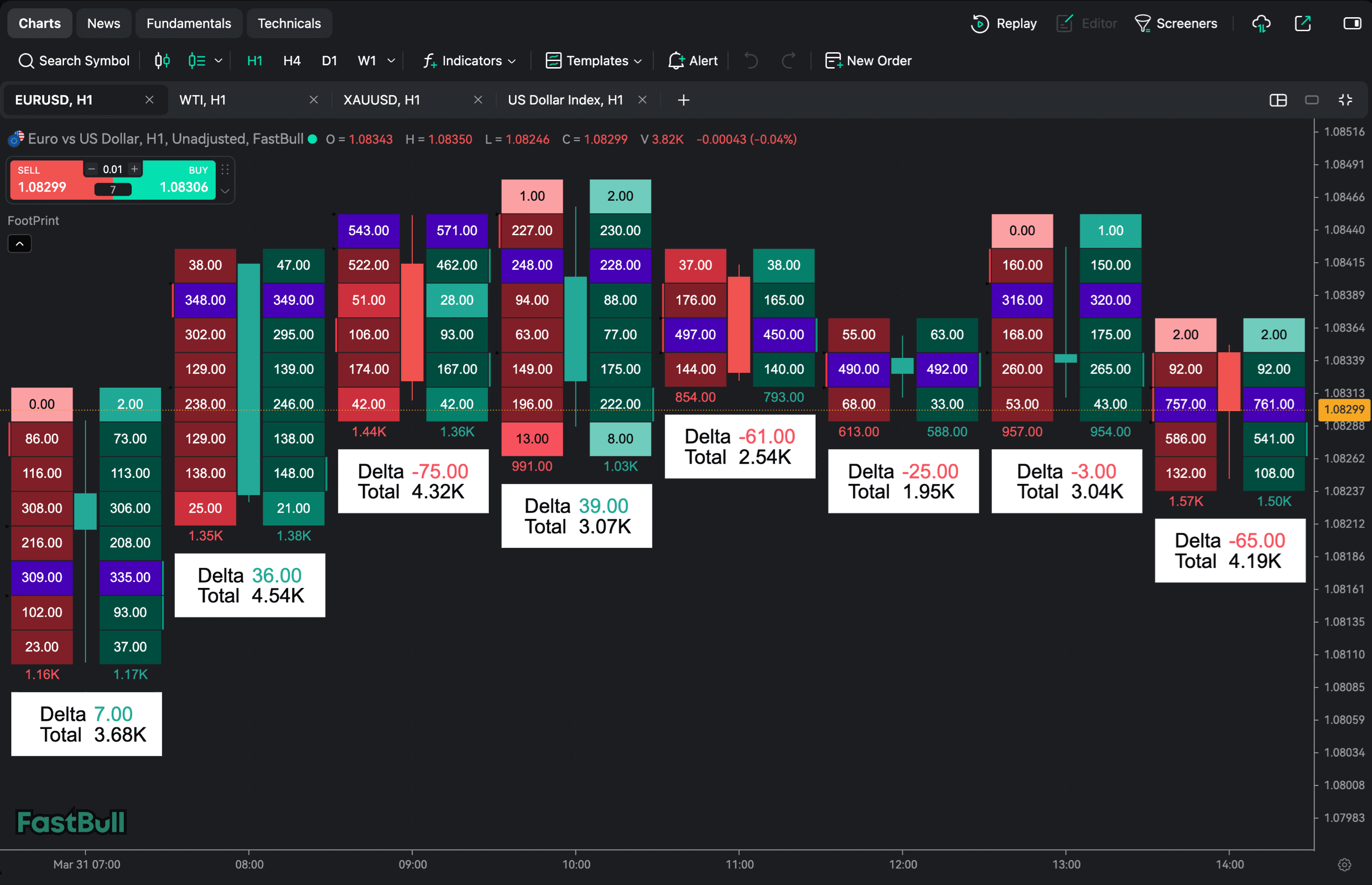This screenshot has width=1372, height=885.
Task: Open chart settings gear at bottom right
Action: coord(1344,865)
